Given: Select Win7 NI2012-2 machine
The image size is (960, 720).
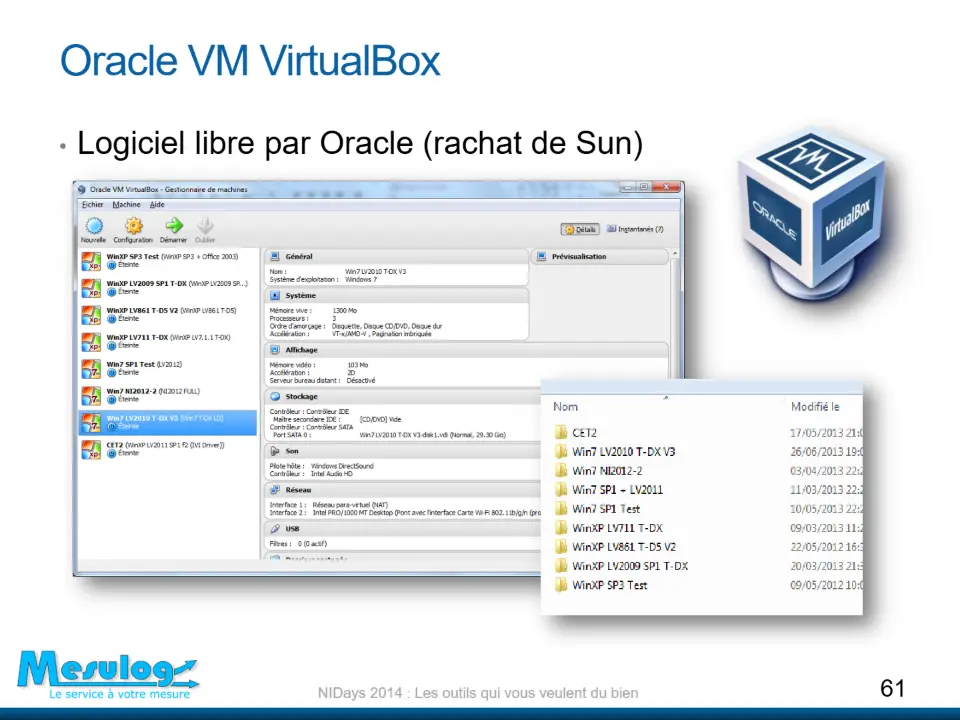Looking at the screenshot, I should (x=168, y=396).
